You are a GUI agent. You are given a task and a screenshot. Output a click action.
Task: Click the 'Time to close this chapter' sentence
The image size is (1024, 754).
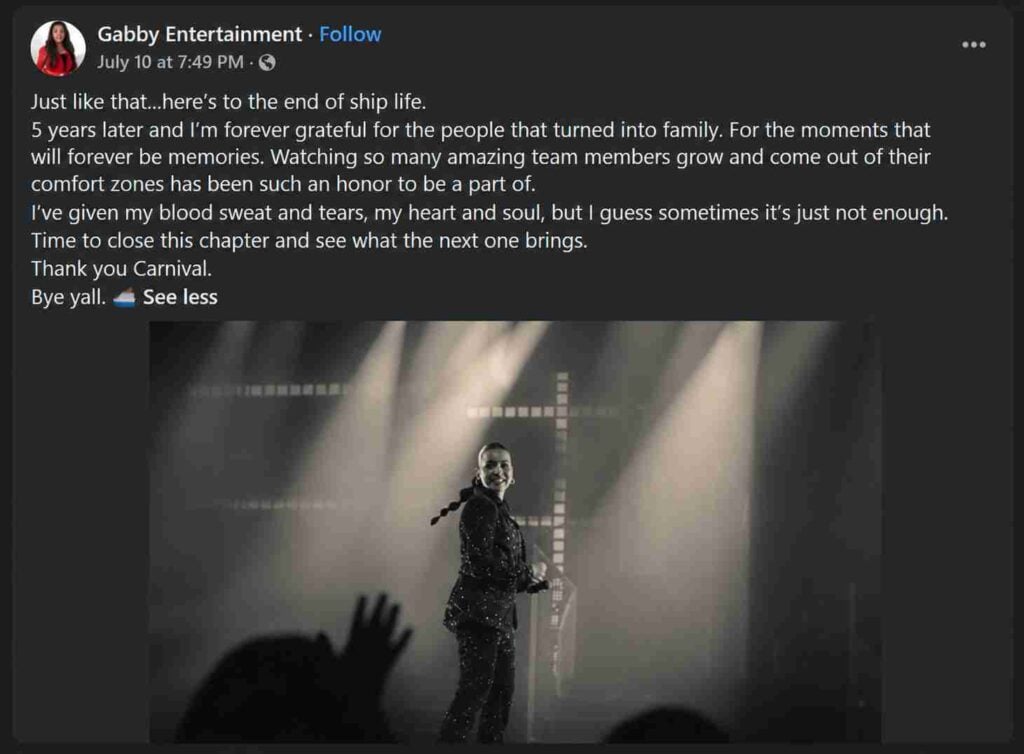pos(309,241)
